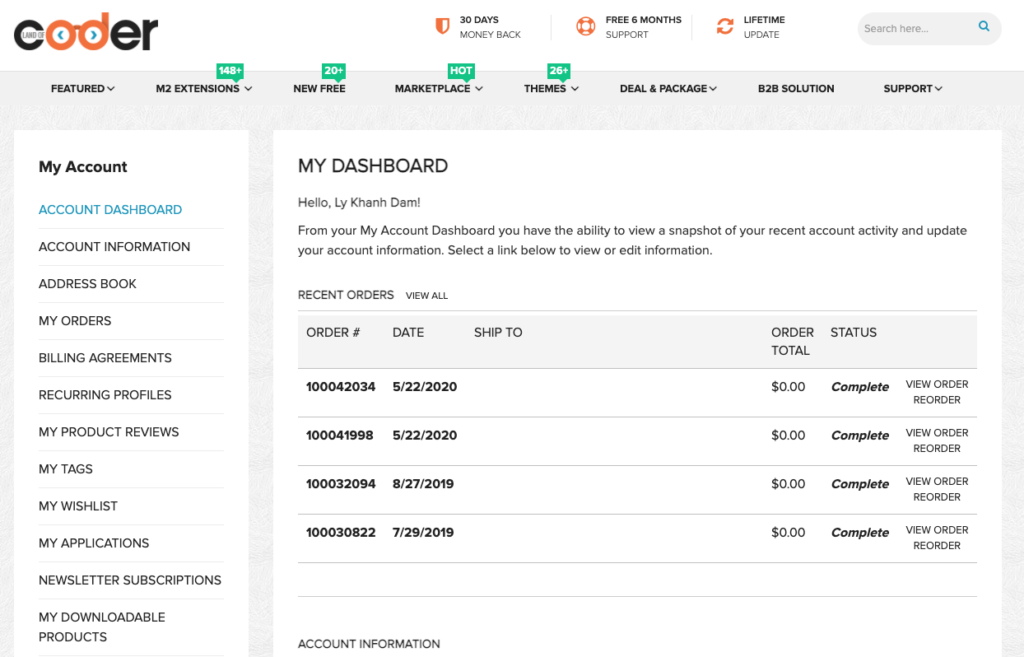This screenshot has width=1024, height=657.
Task: Click the search magnifier icon
Action: point(984,28)
